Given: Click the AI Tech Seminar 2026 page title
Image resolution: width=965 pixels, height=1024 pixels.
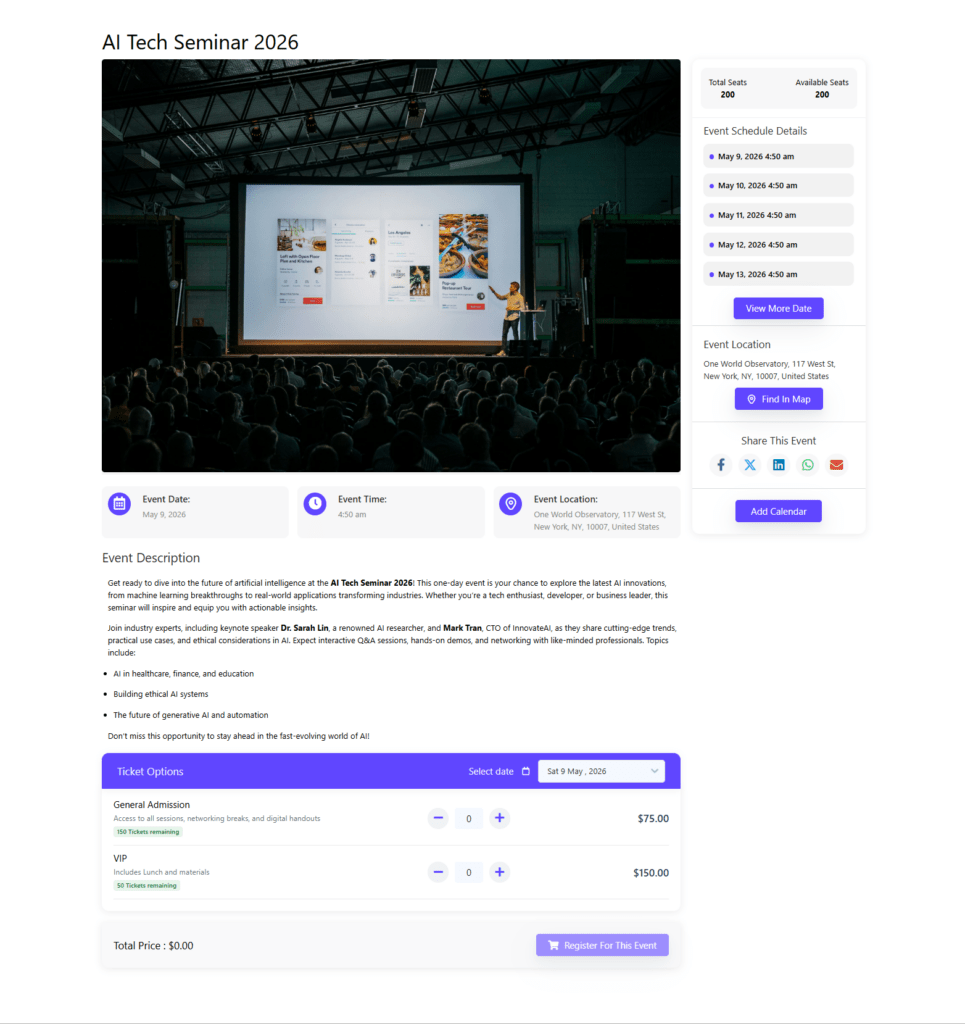Looking at the screenshot, I should tap(200, 42).
